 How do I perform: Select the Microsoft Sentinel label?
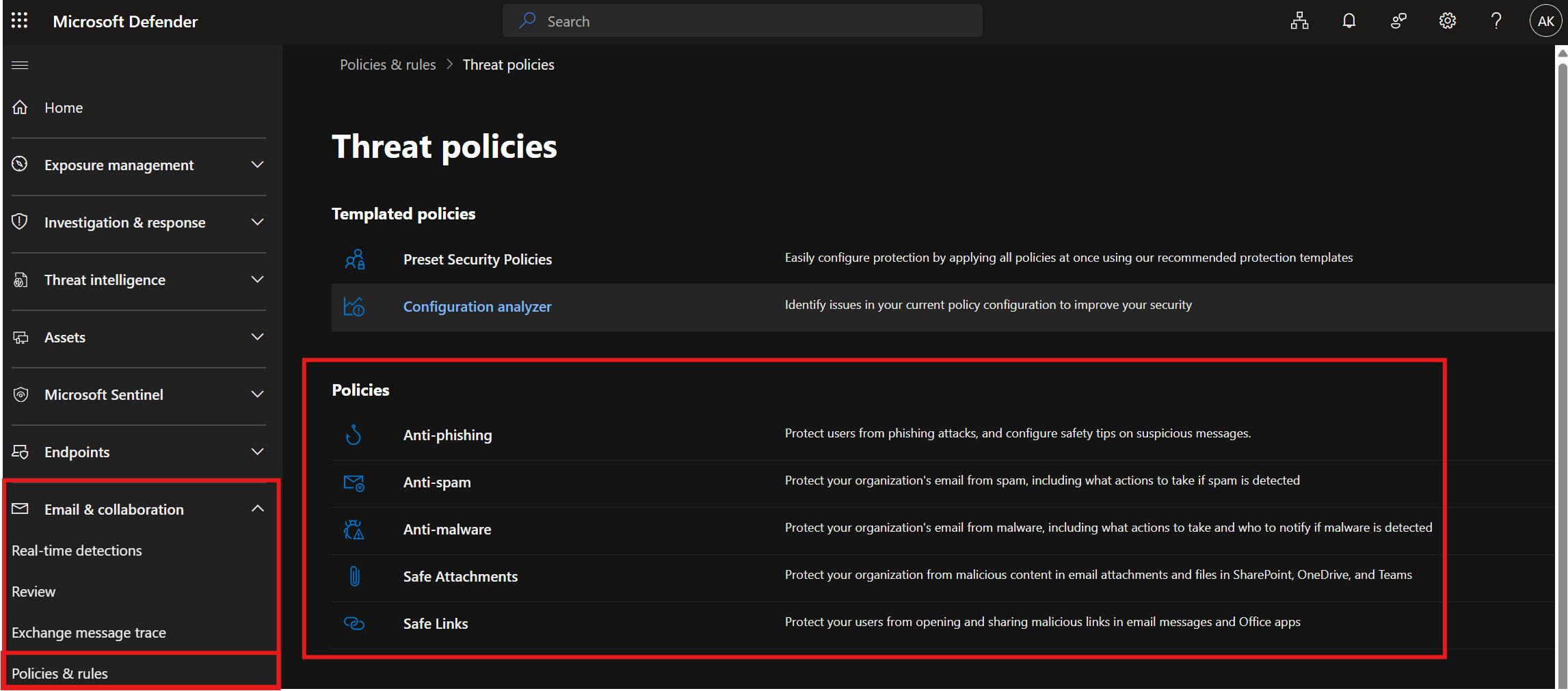104,395
